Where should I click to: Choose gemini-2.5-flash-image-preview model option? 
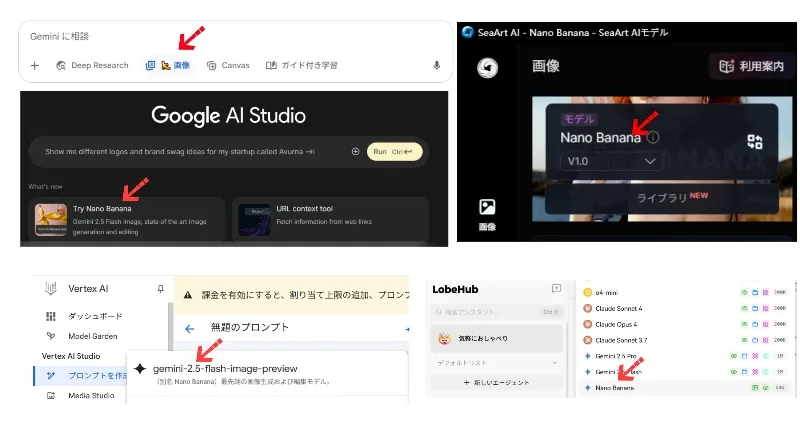click(267, 374)
